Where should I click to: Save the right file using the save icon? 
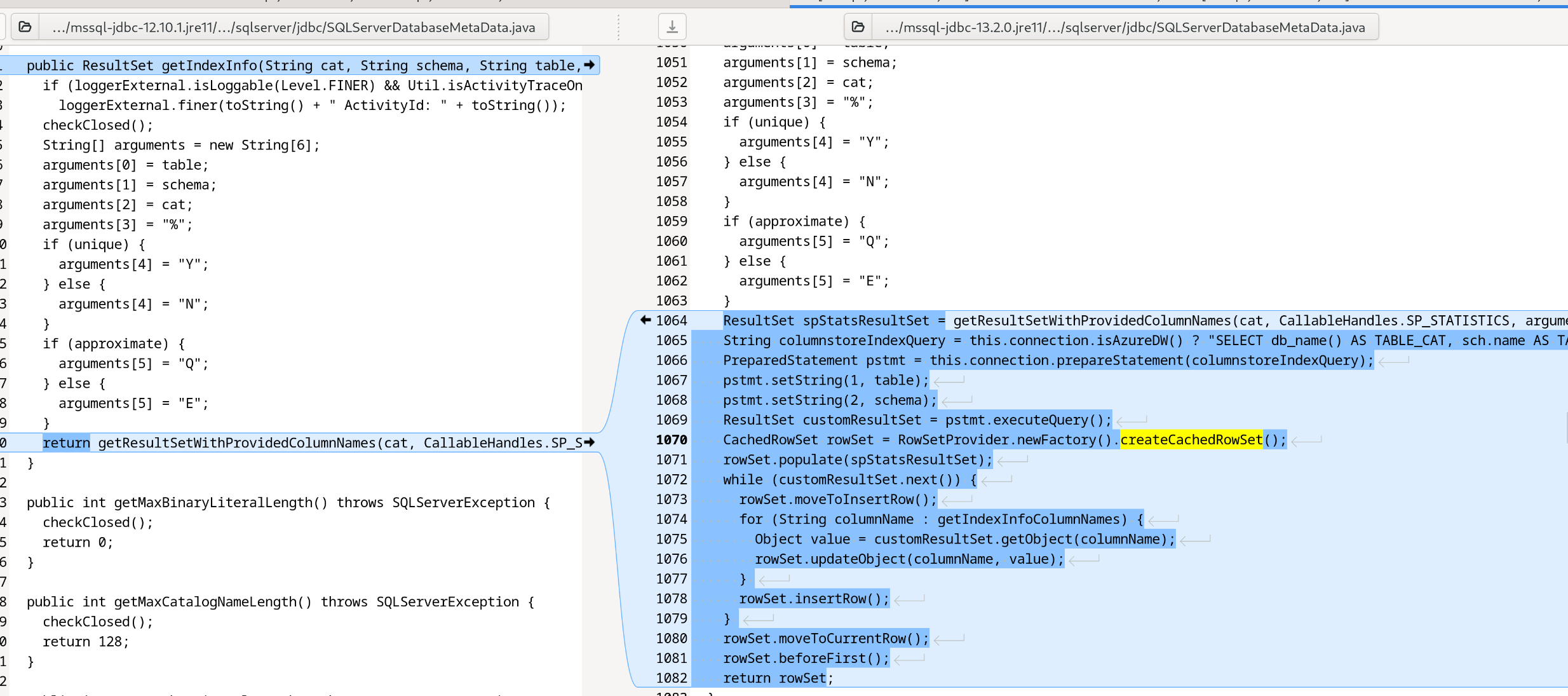pos(672,27)
